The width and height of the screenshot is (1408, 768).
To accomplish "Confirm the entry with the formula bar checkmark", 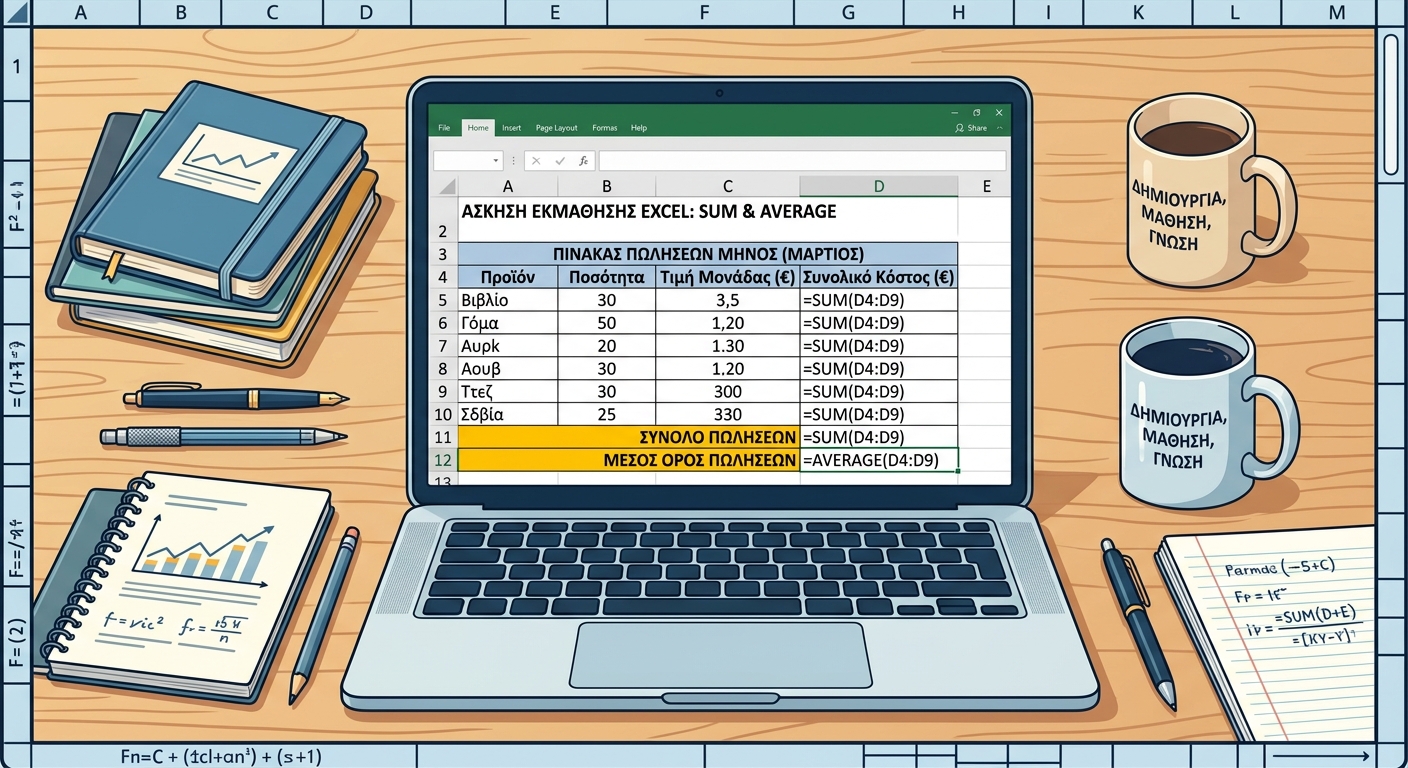I will click(x=560, y=161).
